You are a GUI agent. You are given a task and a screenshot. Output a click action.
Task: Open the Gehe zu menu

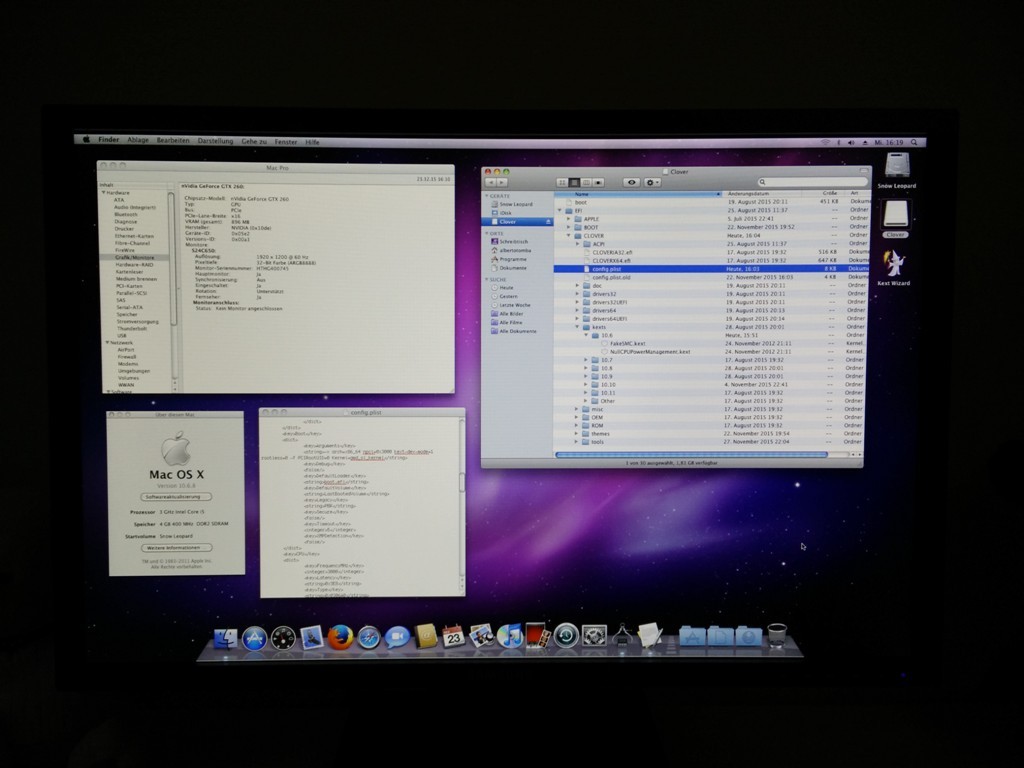tap(254, 141)
